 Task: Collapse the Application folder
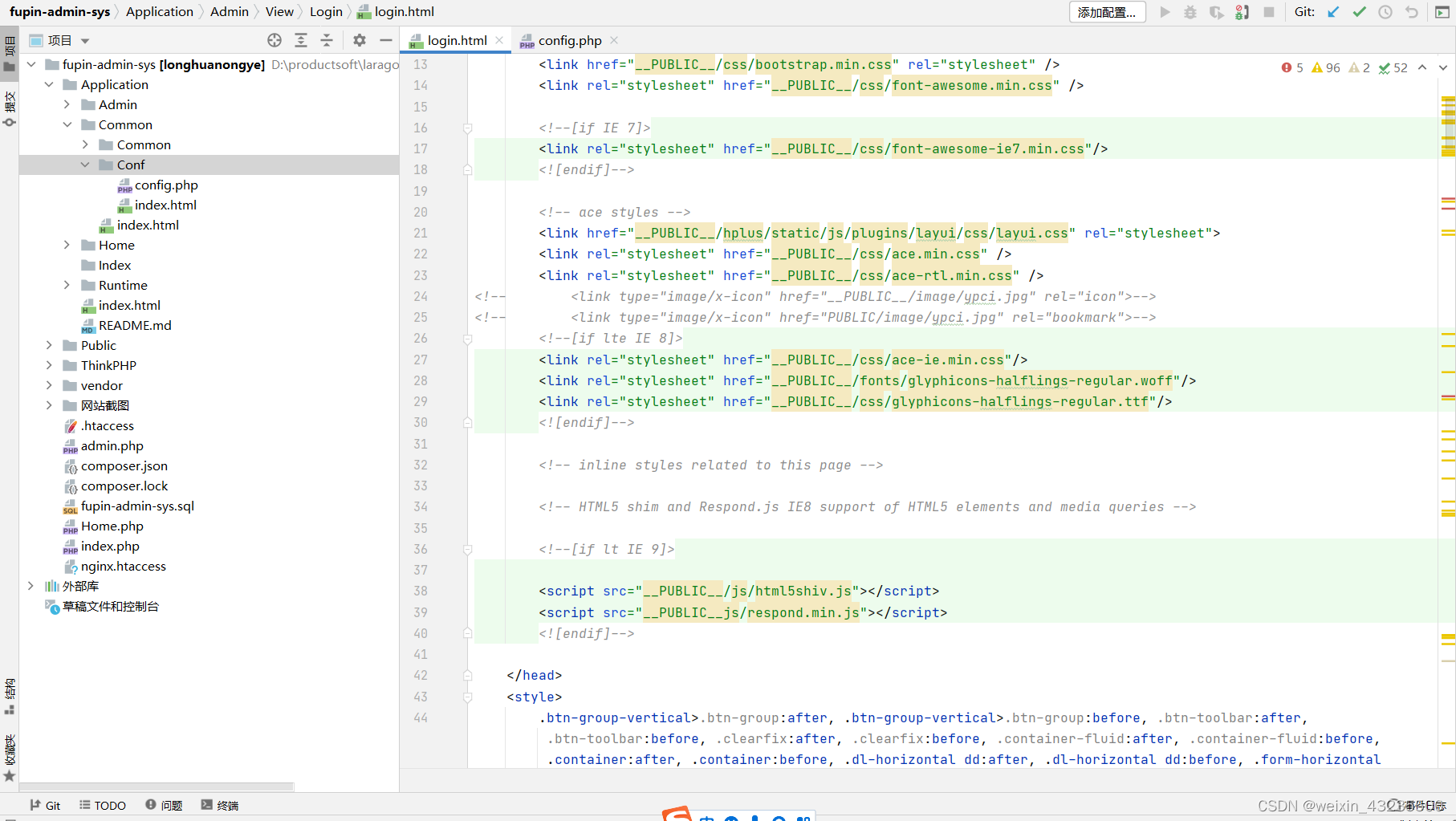(49, 84)
